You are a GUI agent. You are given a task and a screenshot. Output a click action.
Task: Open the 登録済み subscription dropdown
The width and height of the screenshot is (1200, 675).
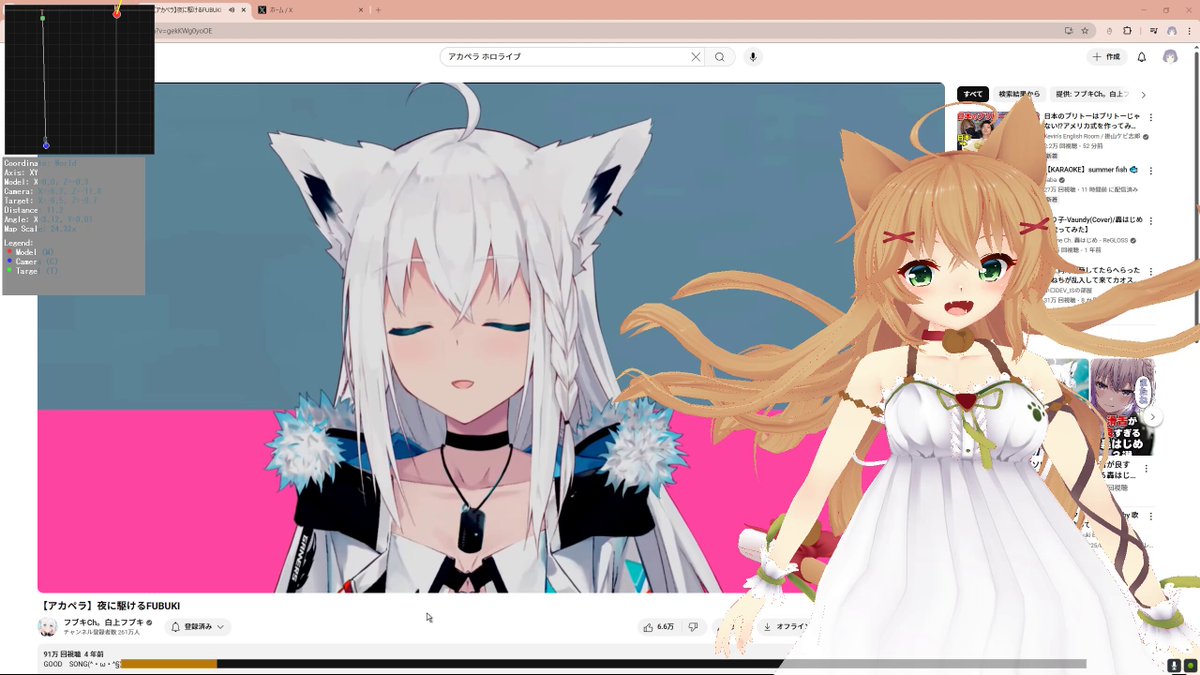click(197, 627)
